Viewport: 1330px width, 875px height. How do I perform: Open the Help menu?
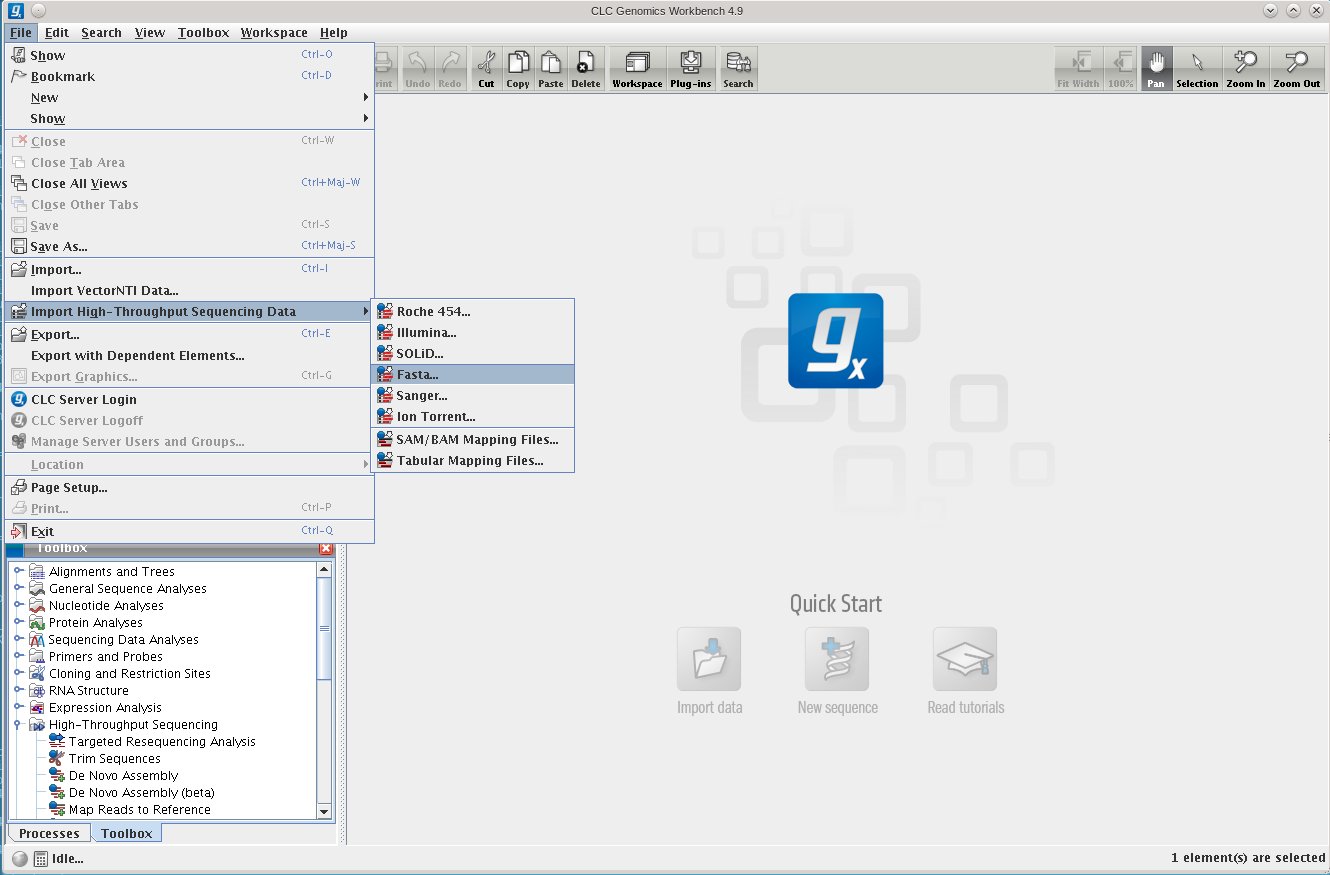click(334, 32)
